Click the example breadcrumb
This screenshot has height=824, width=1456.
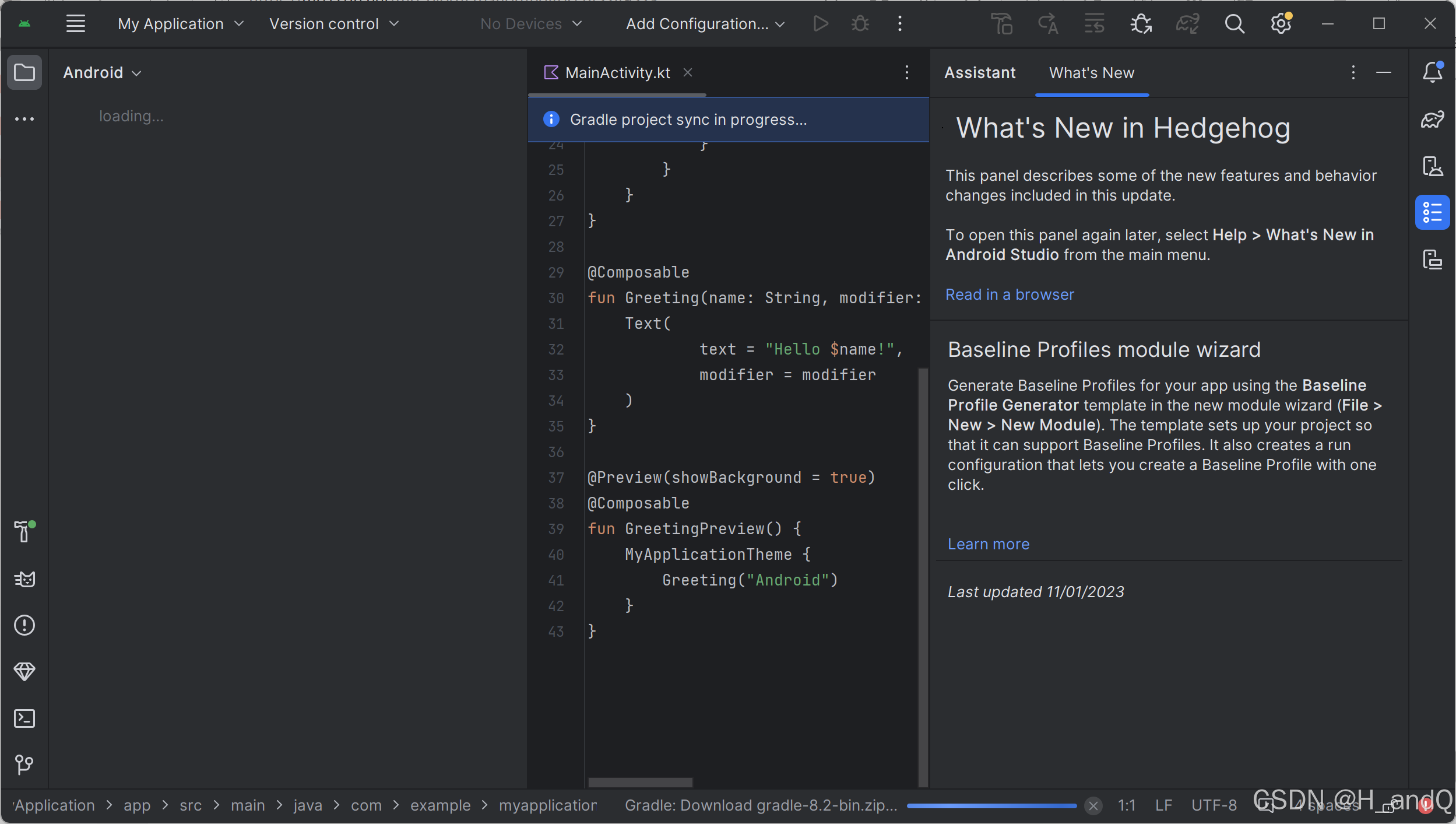440,805
